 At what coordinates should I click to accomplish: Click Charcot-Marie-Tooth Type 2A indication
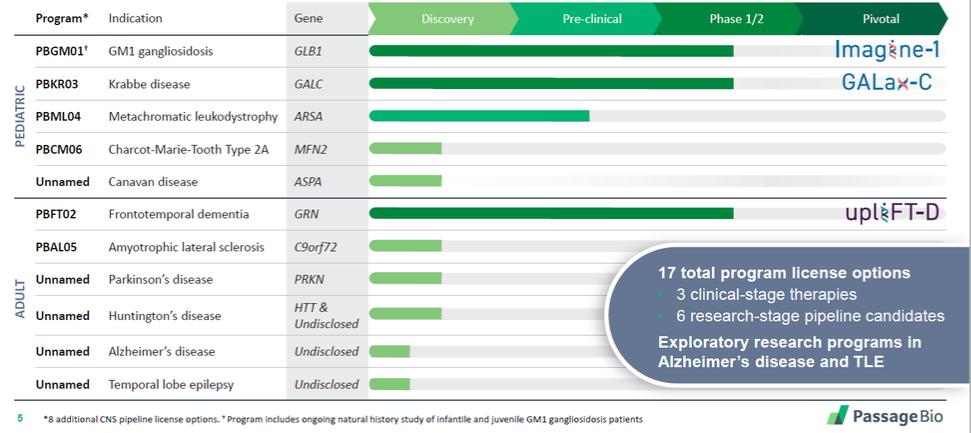(189, 149)
